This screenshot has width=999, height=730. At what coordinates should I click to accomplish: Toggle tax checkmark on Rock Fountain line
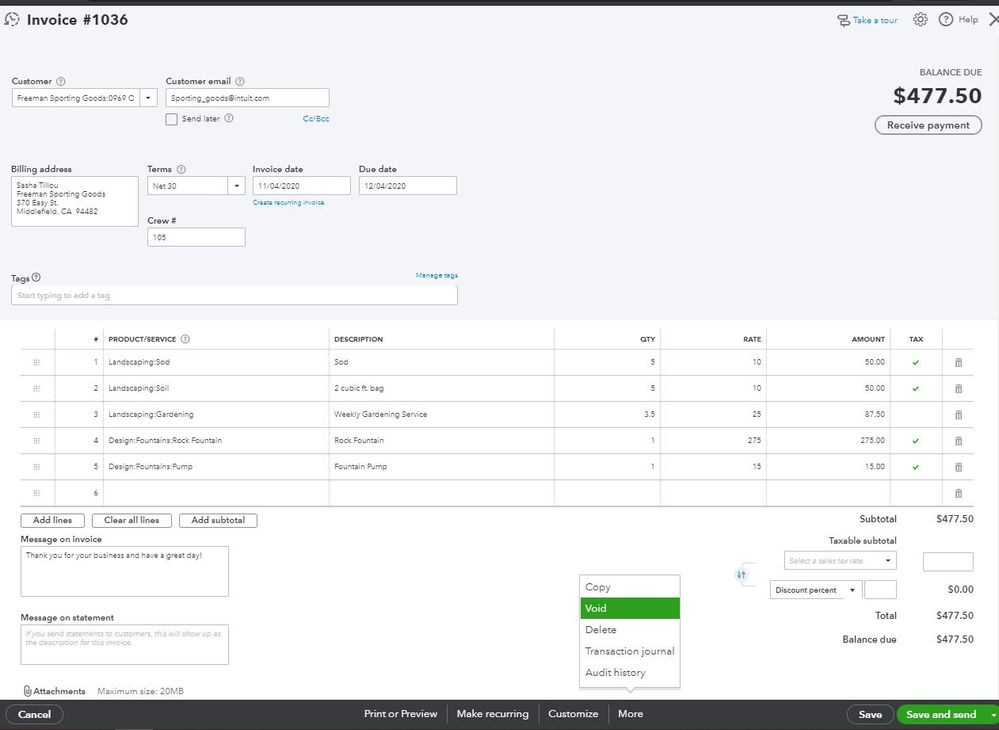916,441
